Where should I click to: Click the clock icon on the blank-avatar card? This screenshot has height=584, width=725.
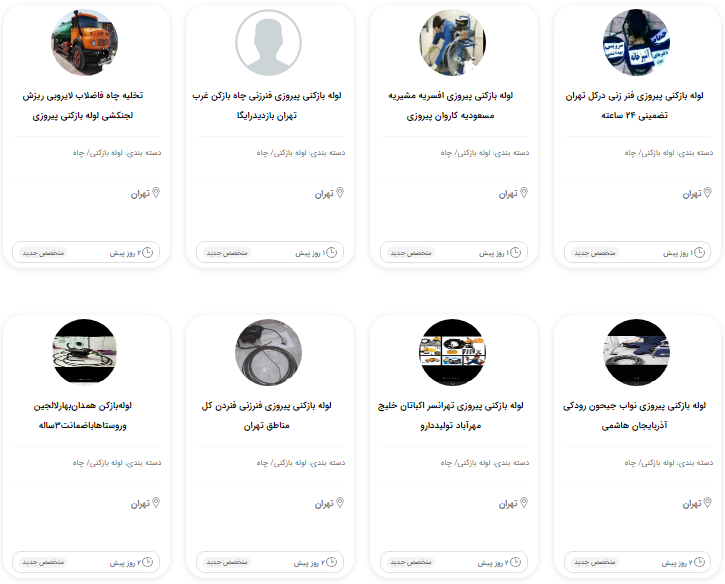[x=332, y=252]
